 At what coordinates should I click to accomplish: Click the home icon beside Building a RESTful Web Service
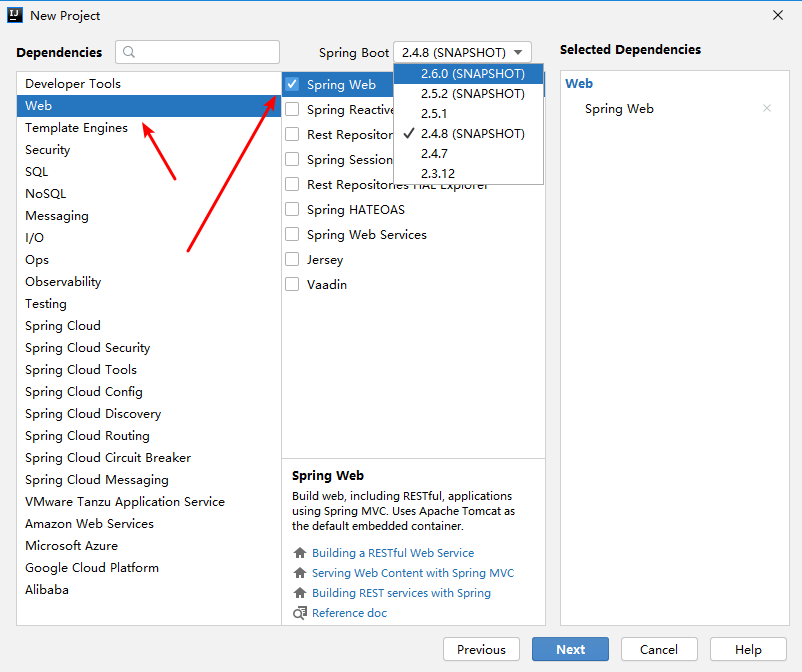(x=300, y=553)
